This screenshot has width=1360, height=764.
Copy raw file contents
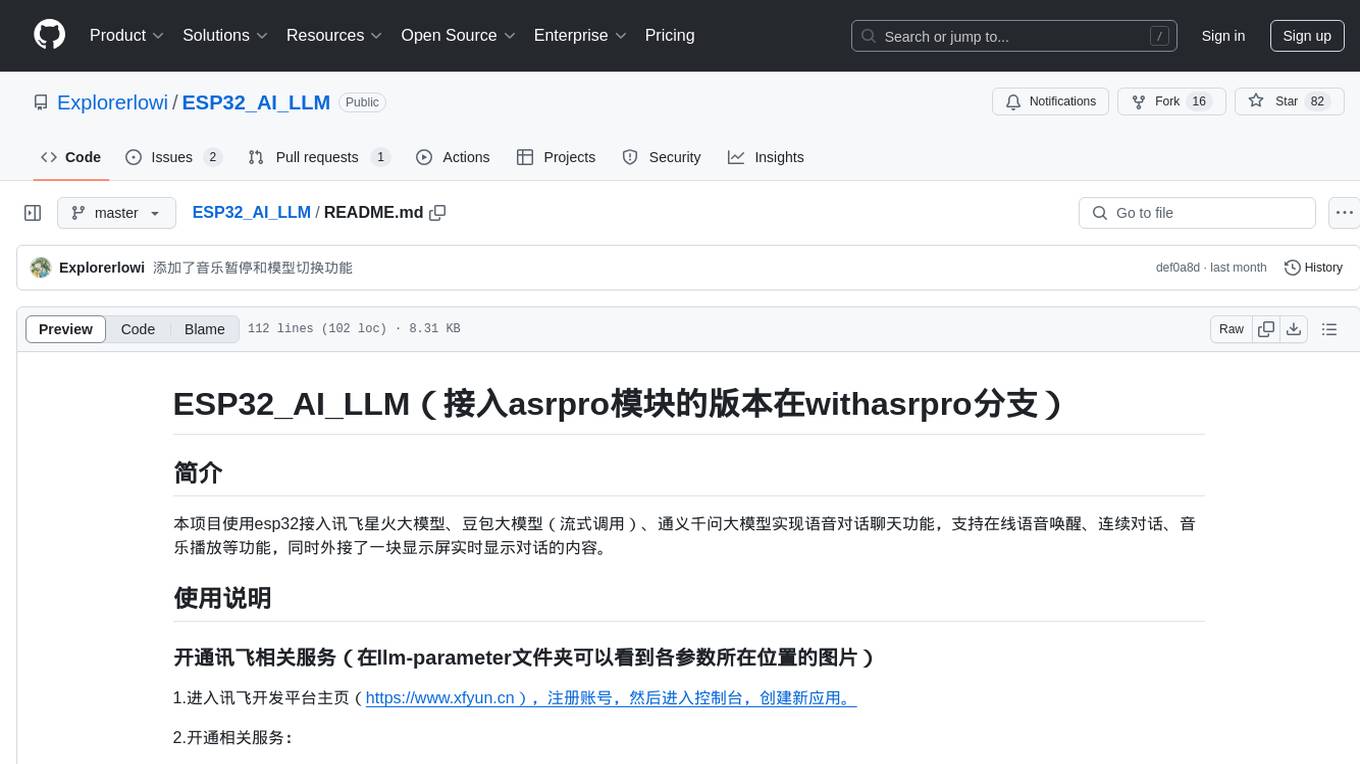click(1266, 329)
